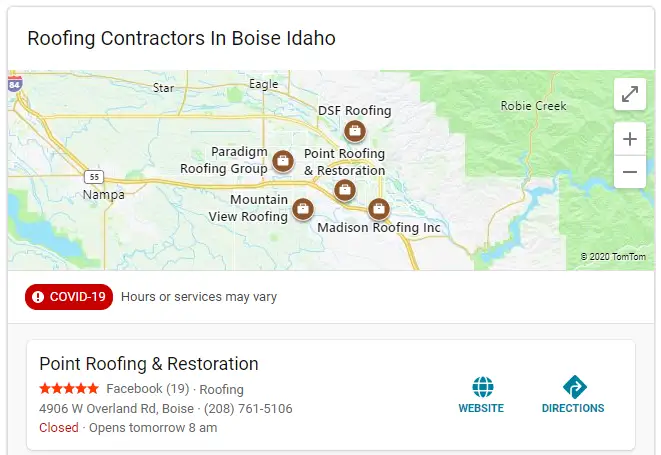The width and height of the screenshot is (661, 455).
Task: Zoom out of the map
Action: pyautogui.click(x=630, y=172)
